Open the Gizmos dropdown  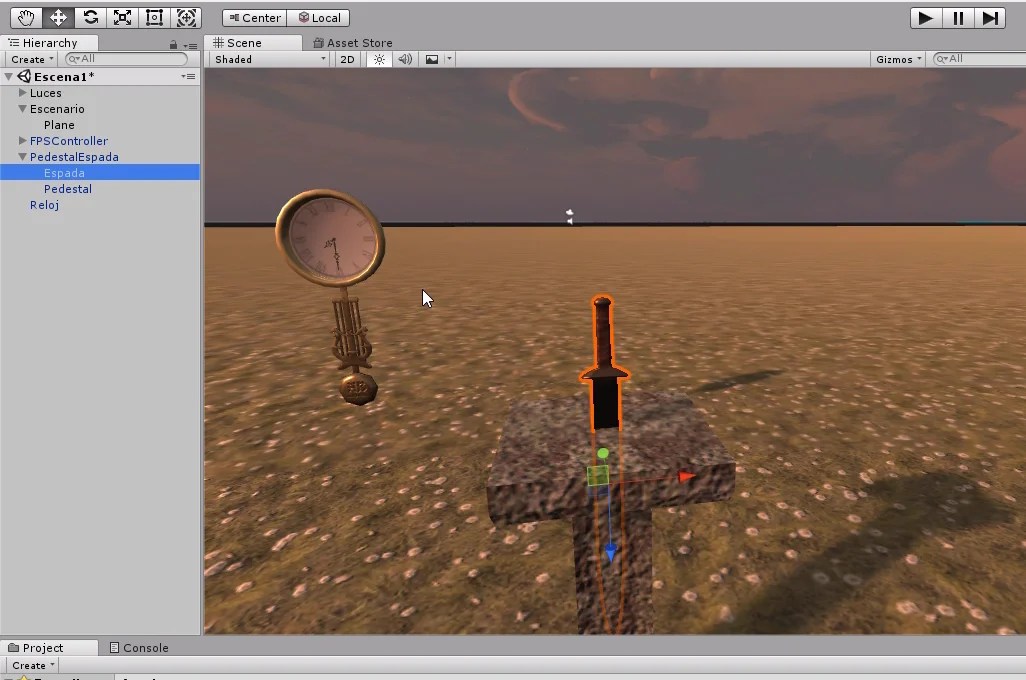click(x=897, y=59)
